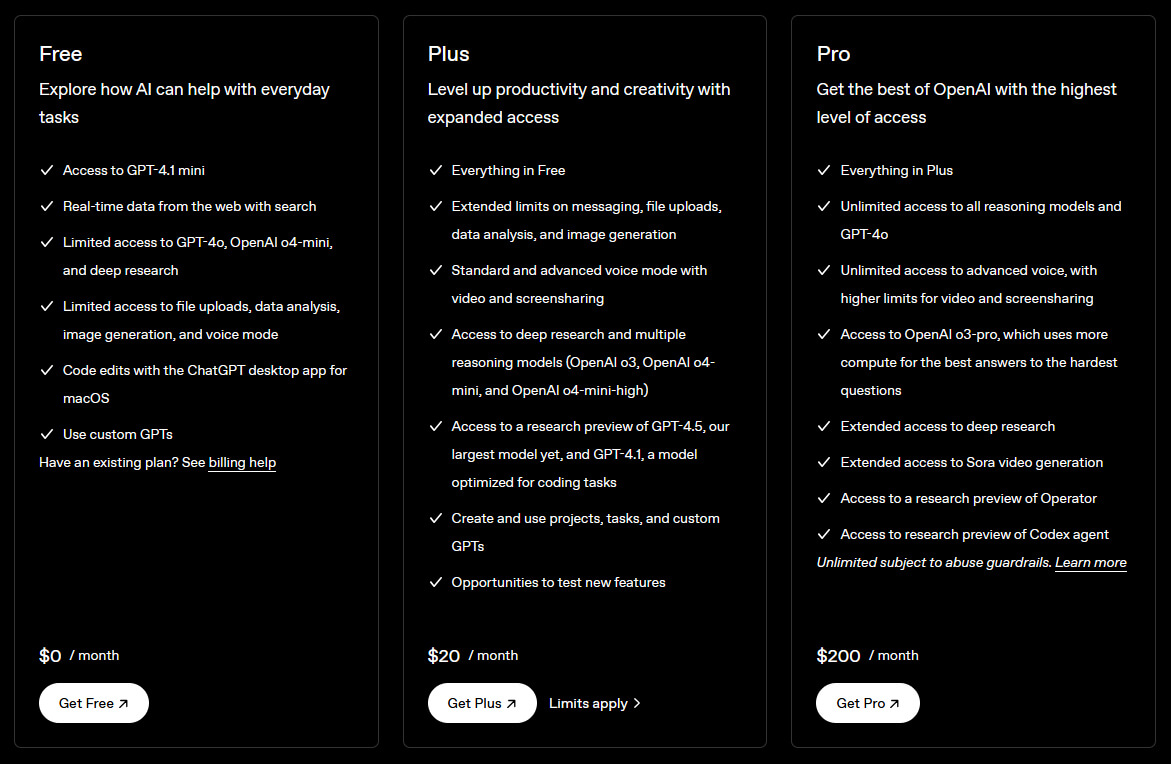
Task: Click checkmark next to Use custom GPTs
Action: pos(47,435)
